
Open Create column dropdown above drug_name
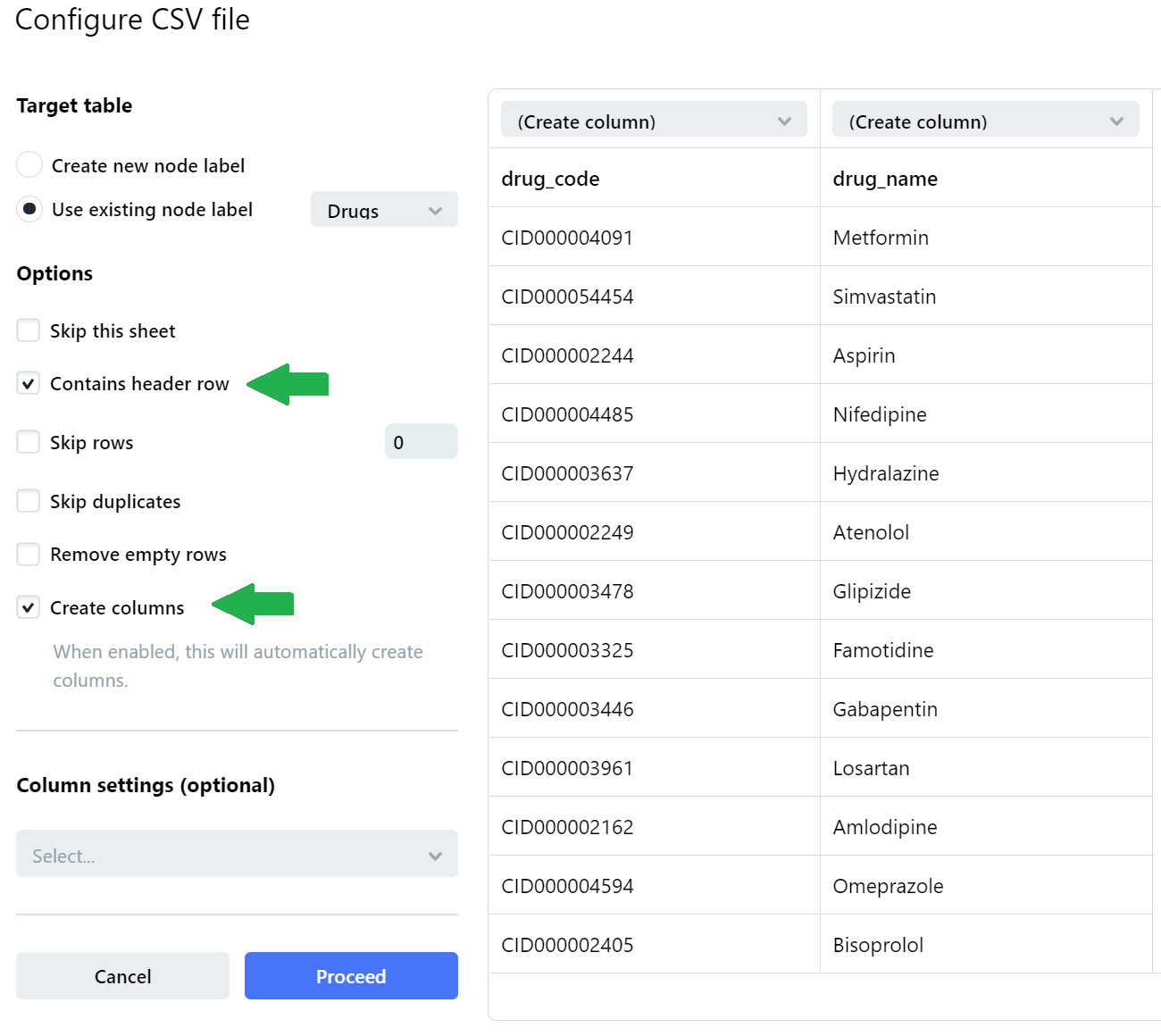(985, 121)
